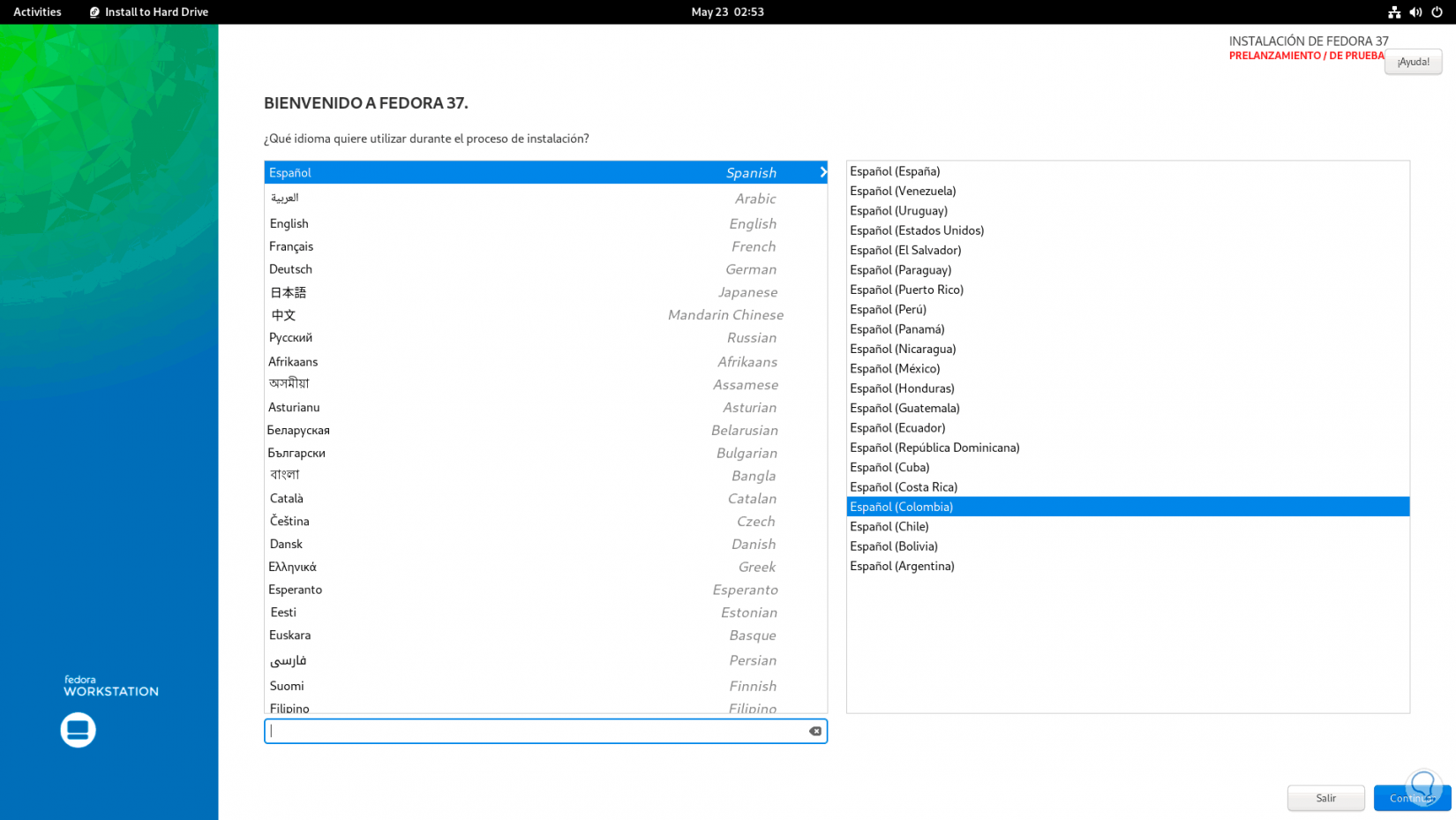The image size is (1456, 820).
Task: Click the Install to Hard Drive app icon
Action: pyautogui.click(x=94, y=12)
